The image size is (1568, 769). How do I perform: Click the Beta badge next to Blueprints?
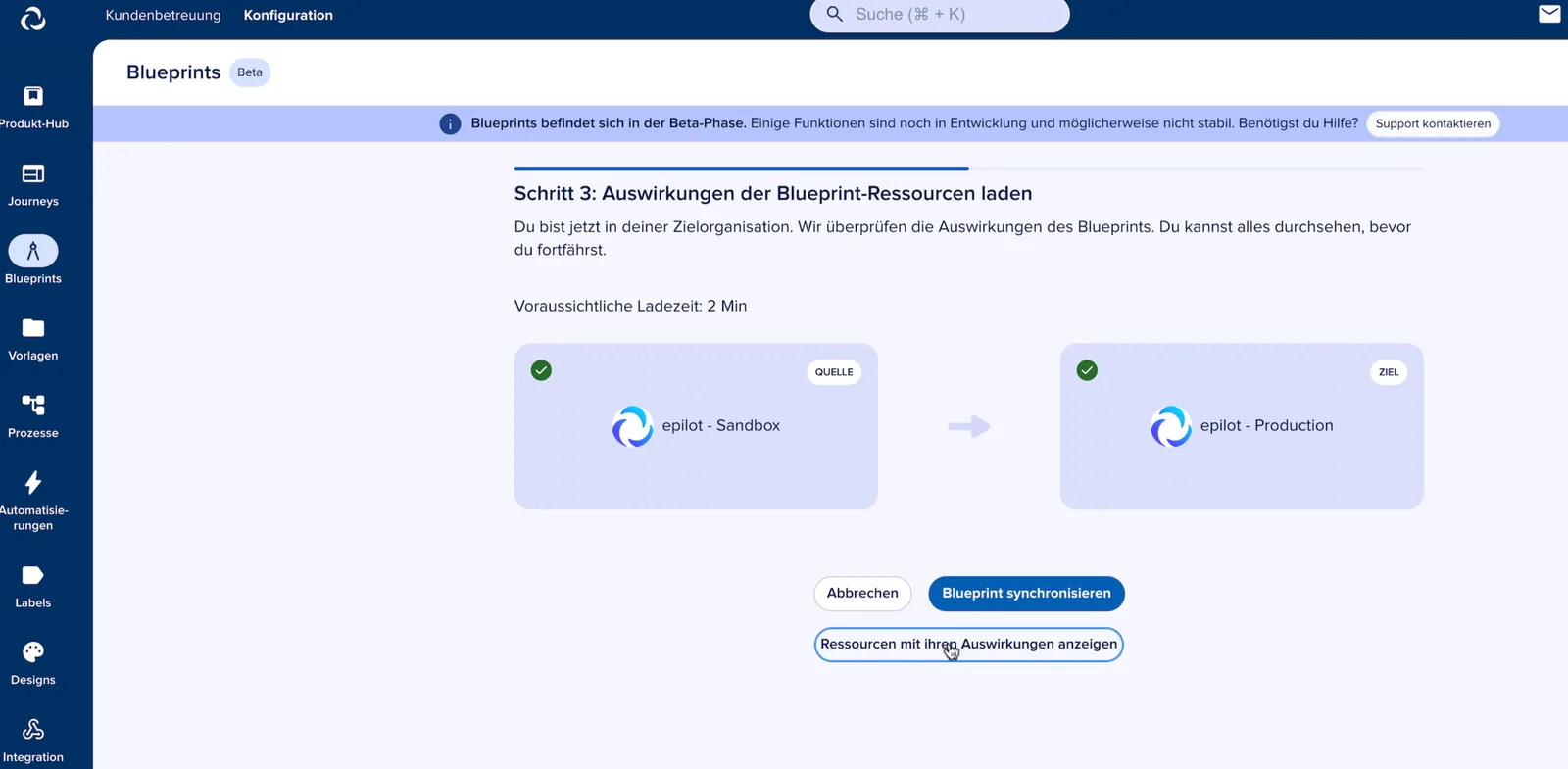[250, 72]
